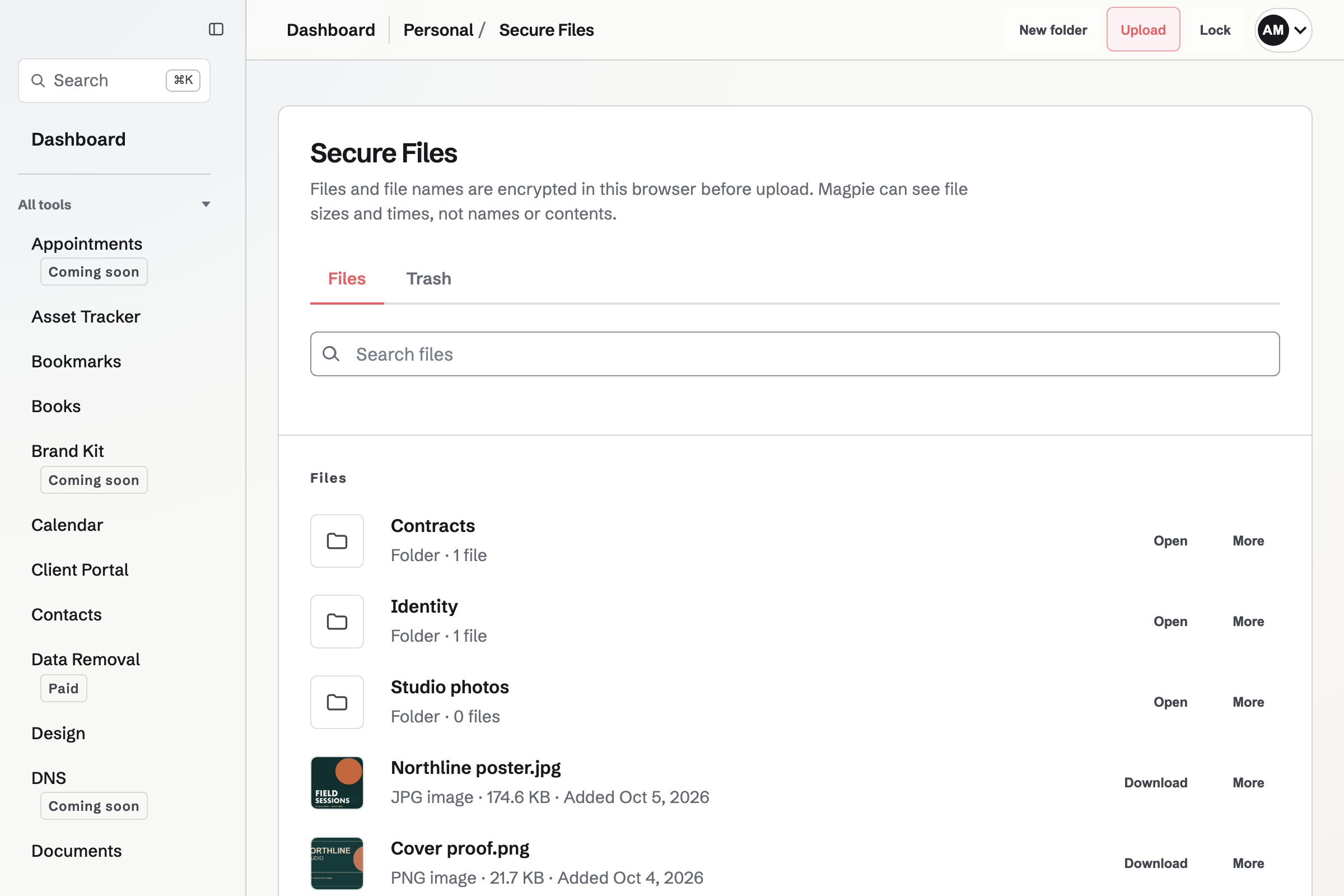Click the Studio photos folder icon
The width and height of the screenshot is (1344, 896).
click(x=337, y=702)
